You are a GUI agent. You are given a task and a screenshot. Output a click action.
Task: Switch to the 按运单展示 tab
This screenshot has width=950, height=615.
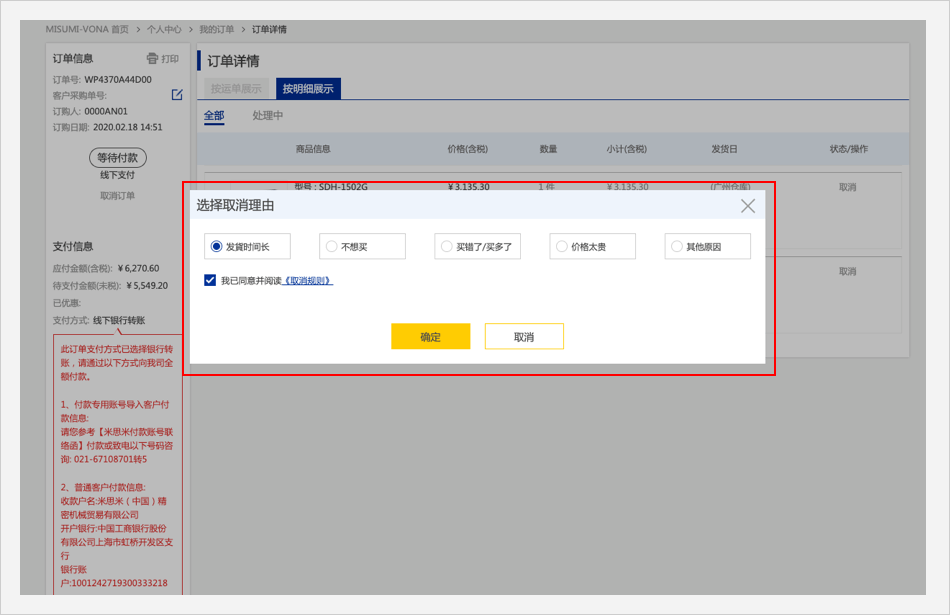(x=237, y=89)
